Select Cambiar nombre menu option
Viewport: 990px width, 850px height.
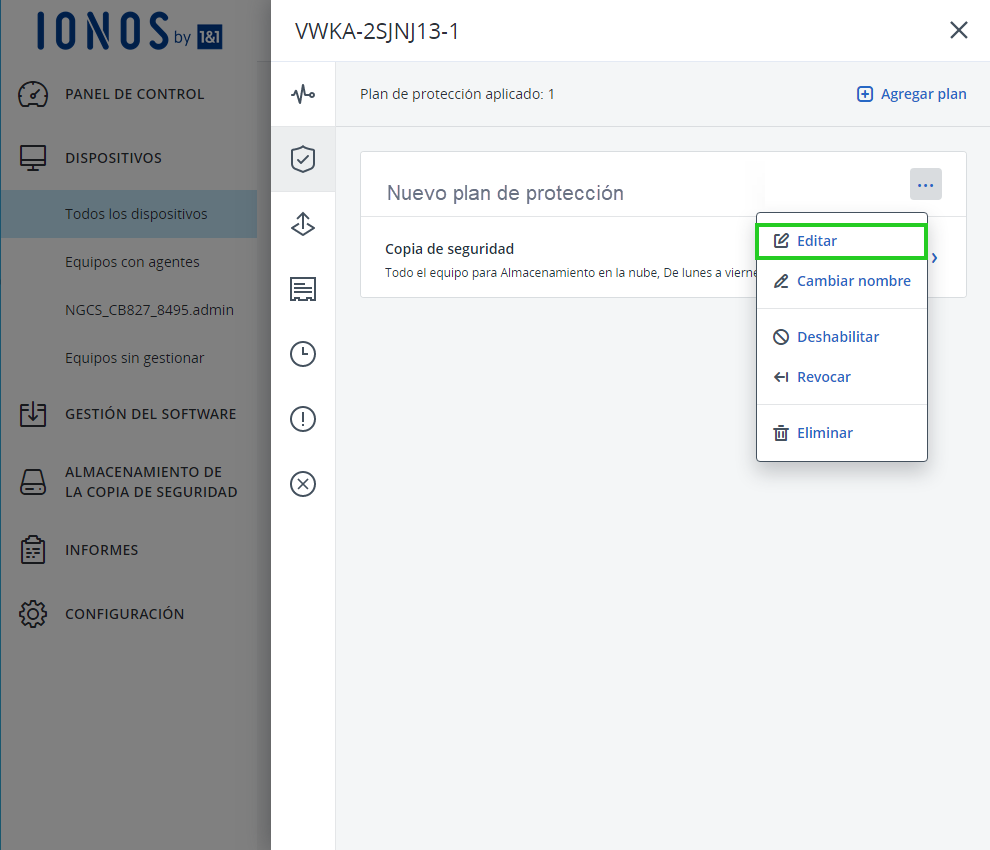point(841,281)
